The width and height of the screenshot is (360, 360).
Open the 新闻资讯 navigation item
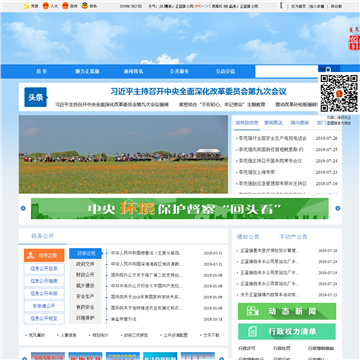click(x=133, y=71)
